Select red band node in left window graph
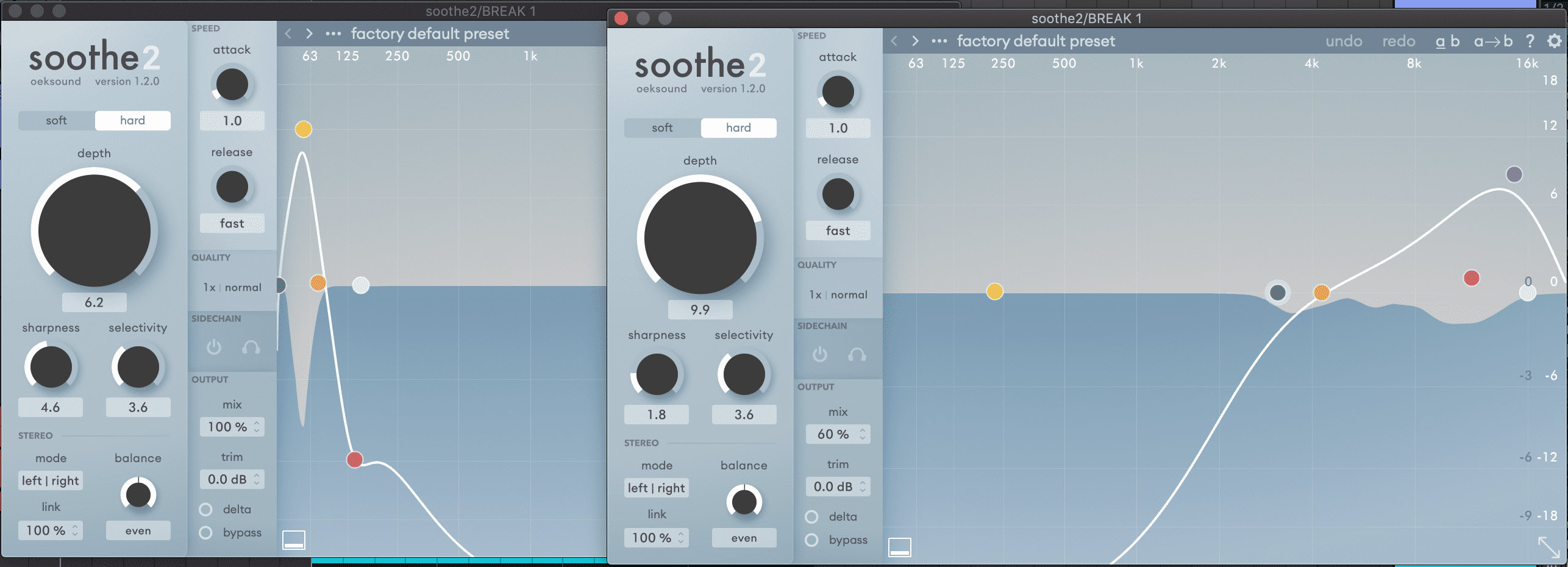The image size is (1568, 567). [354, 459]
